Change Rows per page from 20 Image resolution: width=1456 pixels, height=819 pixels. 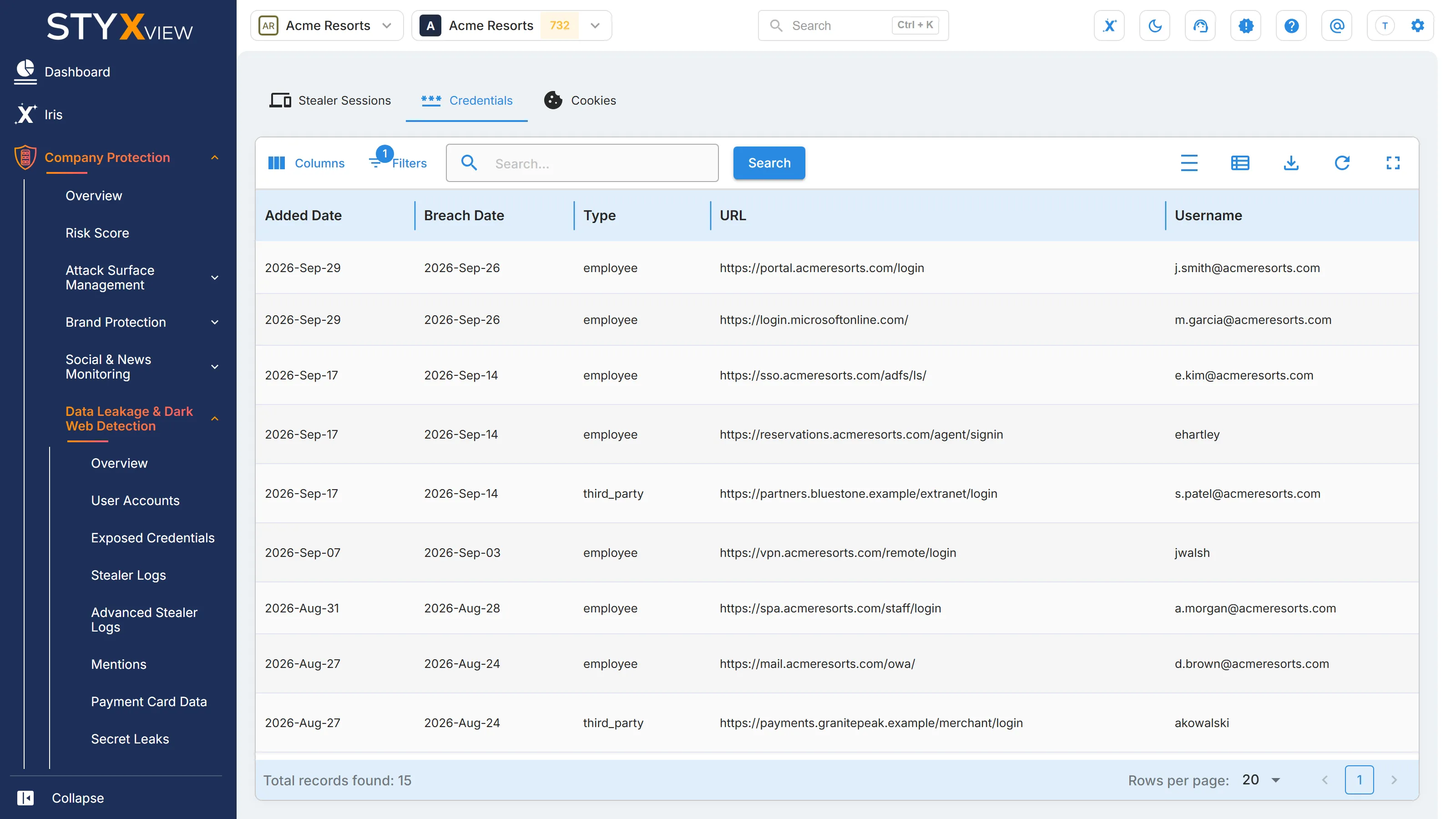1262,780
